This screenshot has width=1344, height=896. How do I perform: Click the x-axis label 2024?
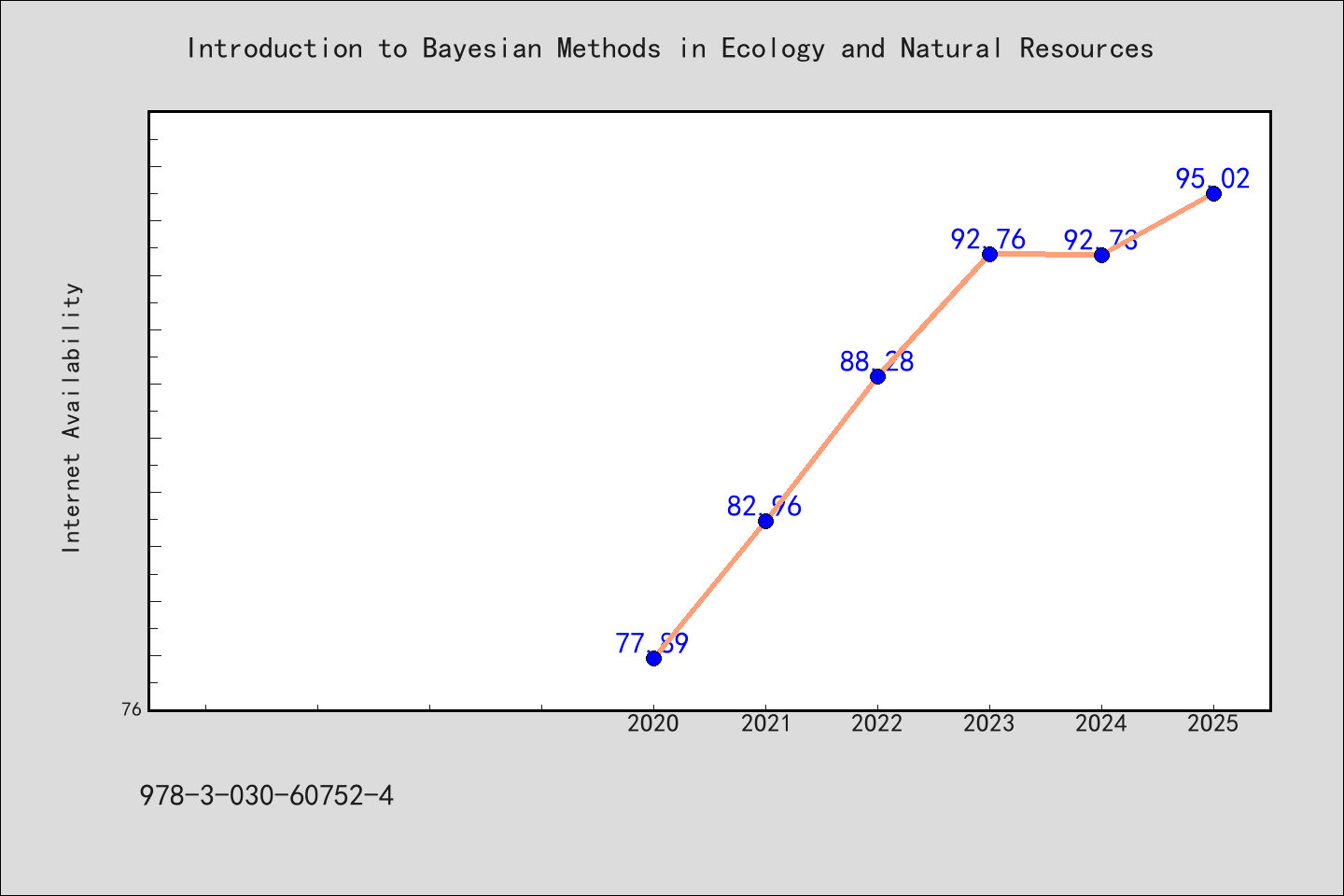(1101, 723)
